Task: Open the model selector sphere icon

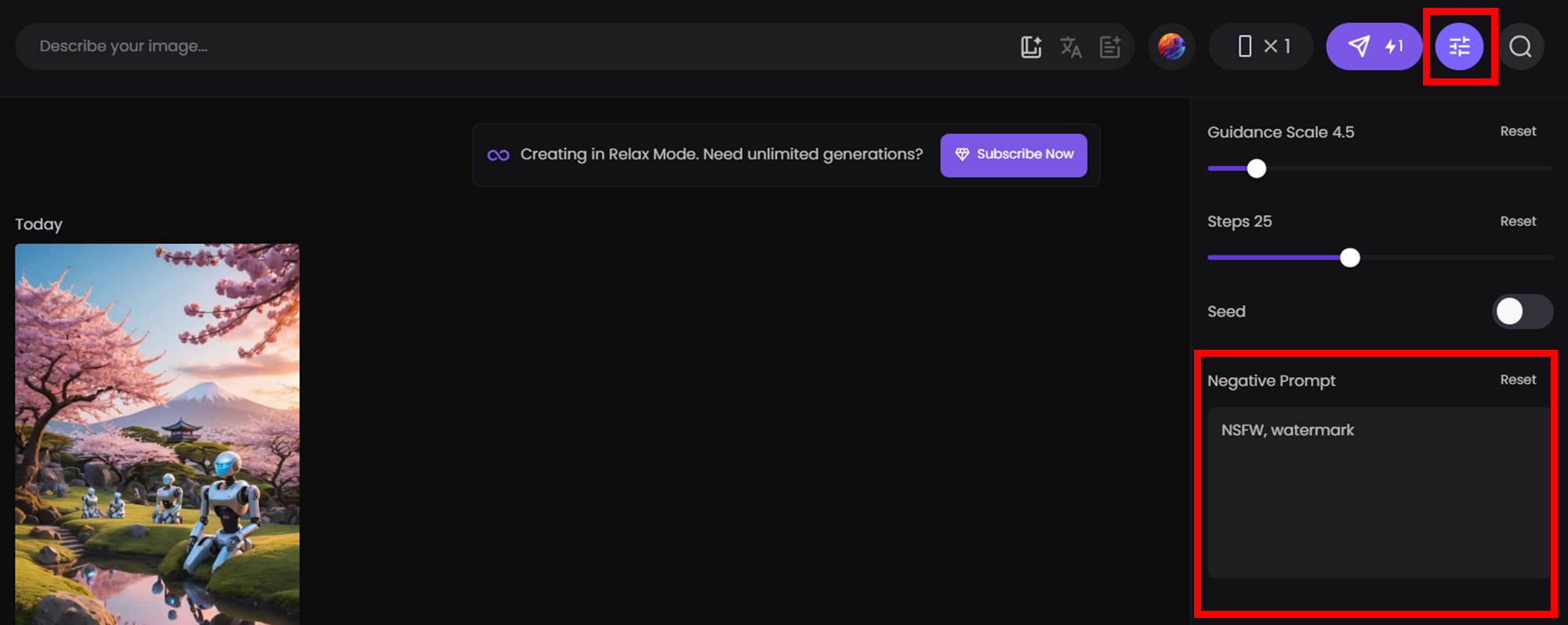Action: click(1171, 46)
